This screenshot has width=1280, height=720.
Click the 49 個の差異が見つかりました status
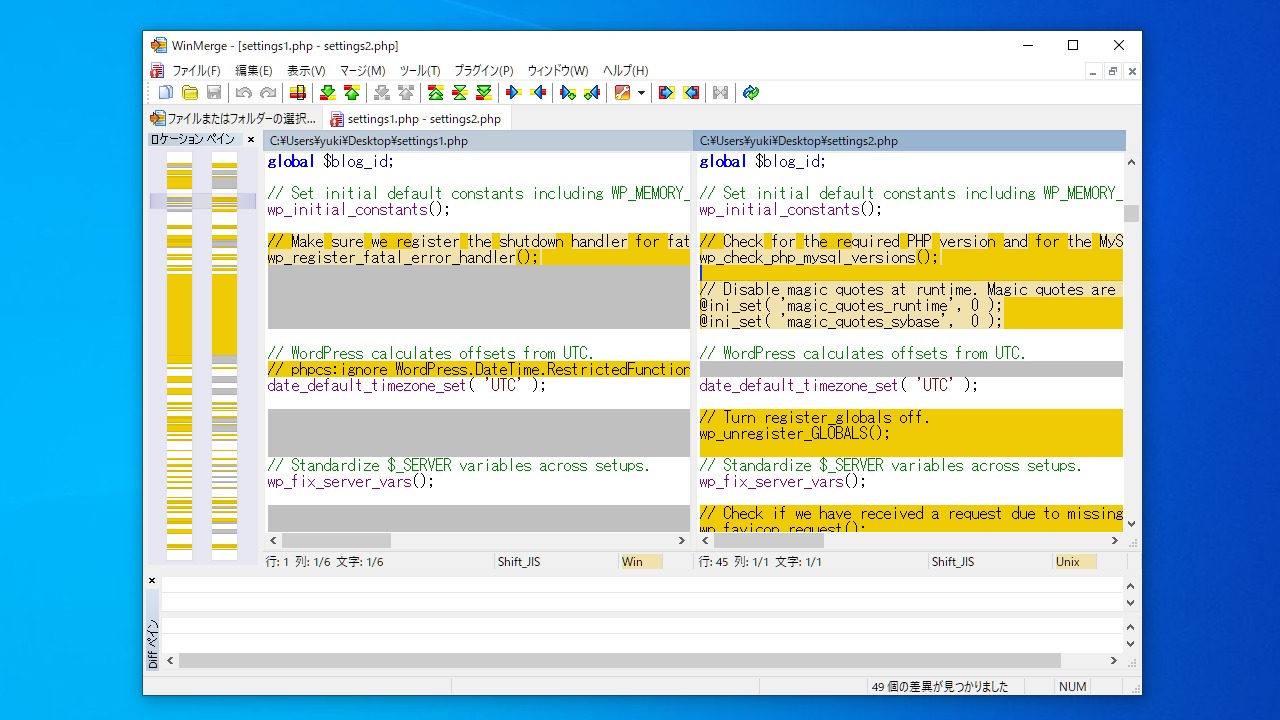point(940,687)
